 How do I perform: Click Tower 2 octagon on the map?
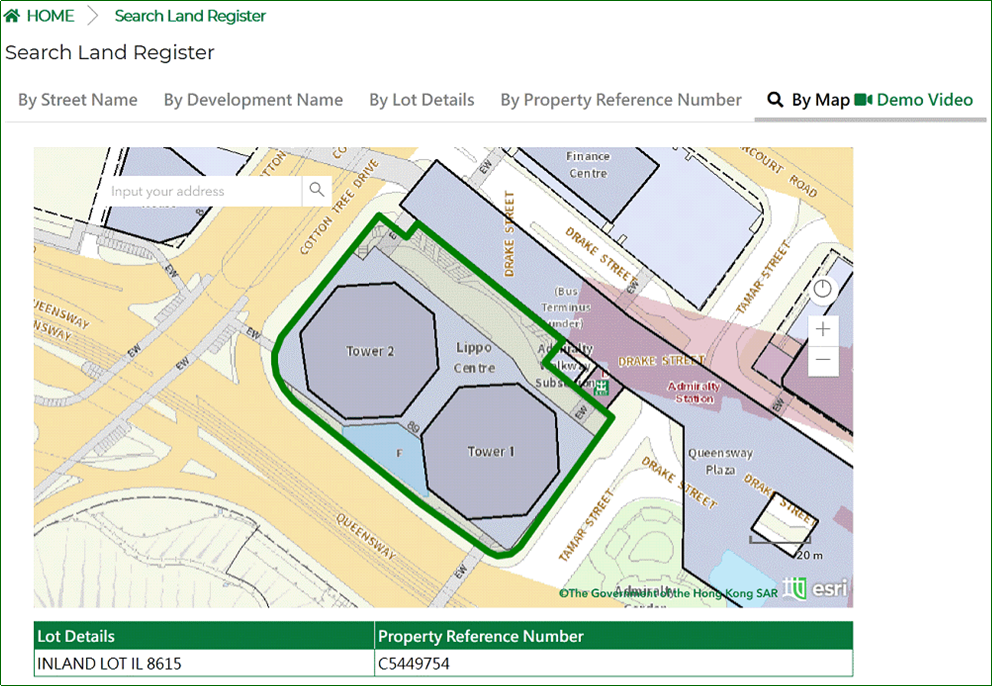coord(369,351)
